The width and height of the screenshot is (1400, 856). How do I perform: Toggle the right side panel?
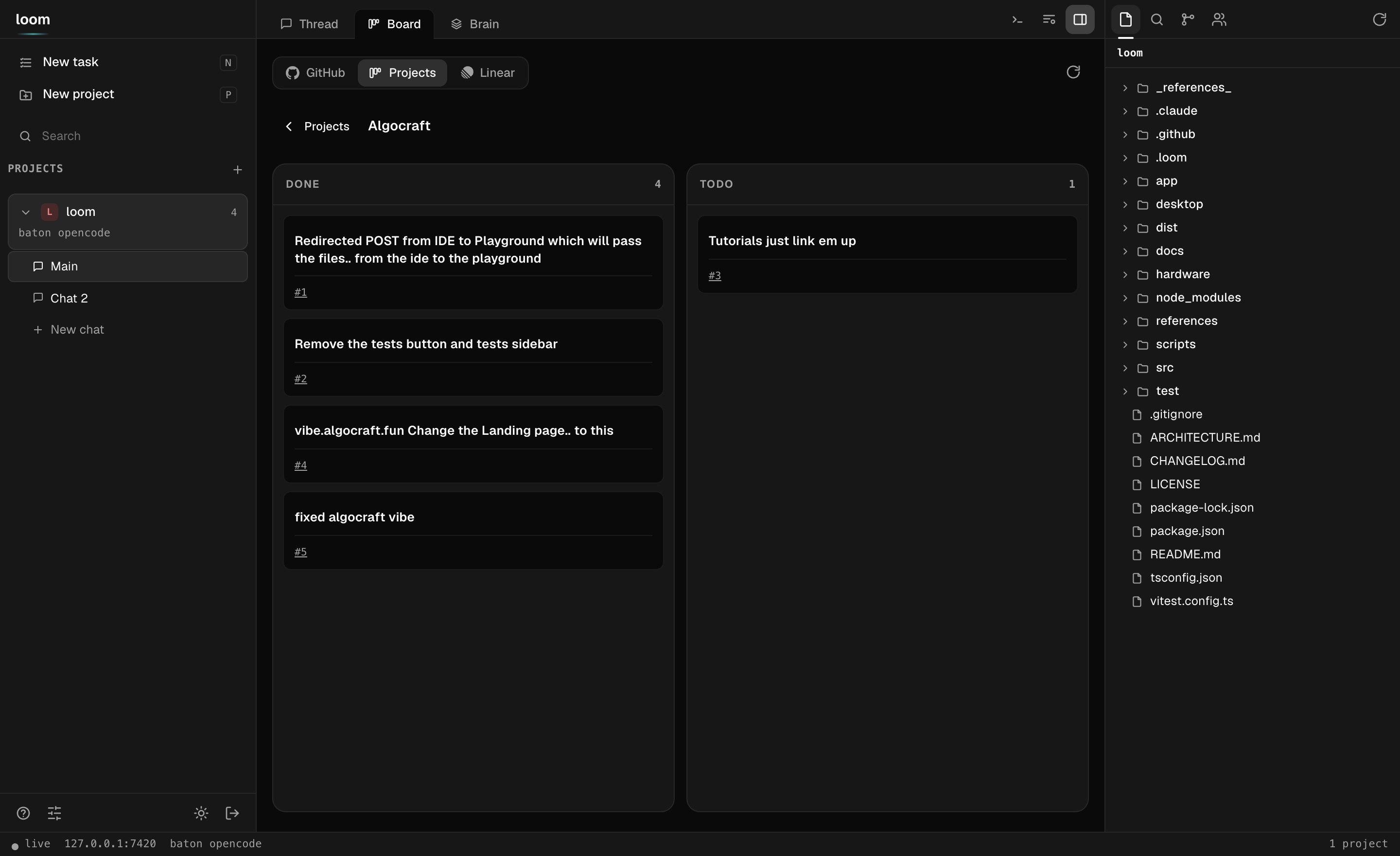tap(1080, 20)
